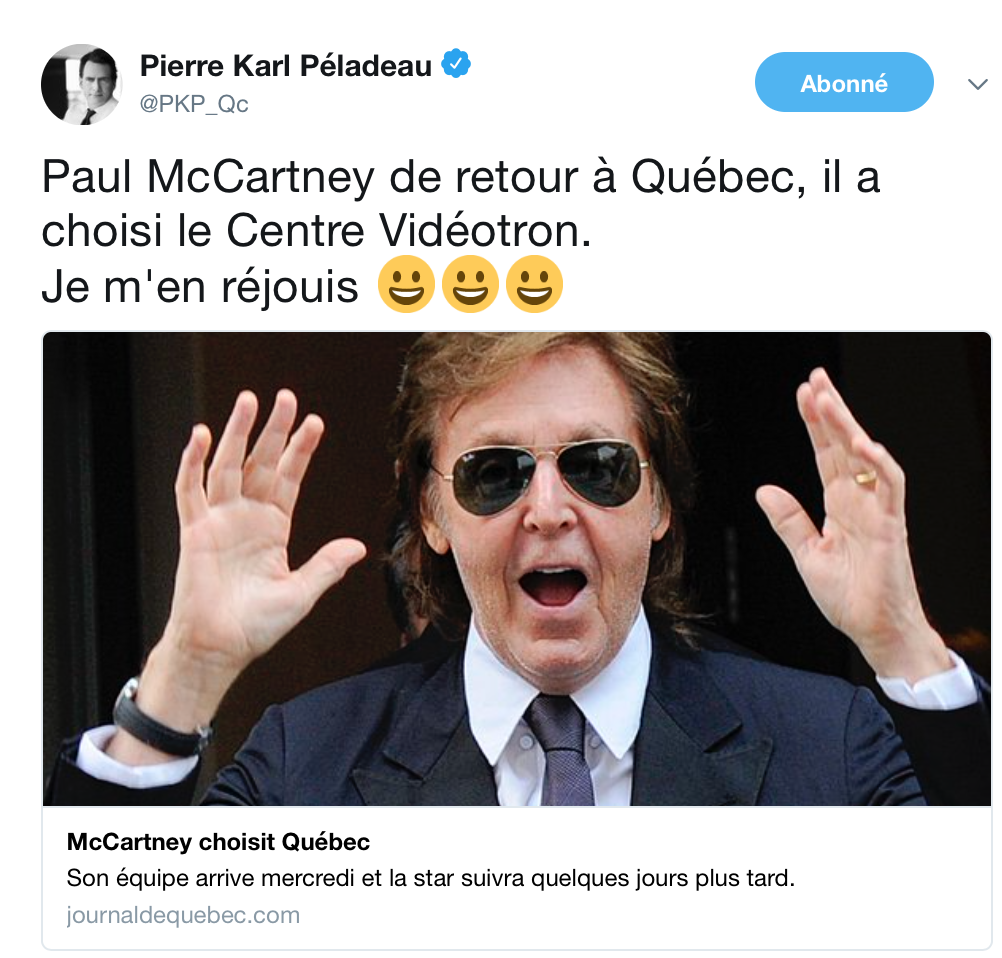Open the 'McCartney choisit Québec' headline
The image size is (1002, 958).
(219, 842)
